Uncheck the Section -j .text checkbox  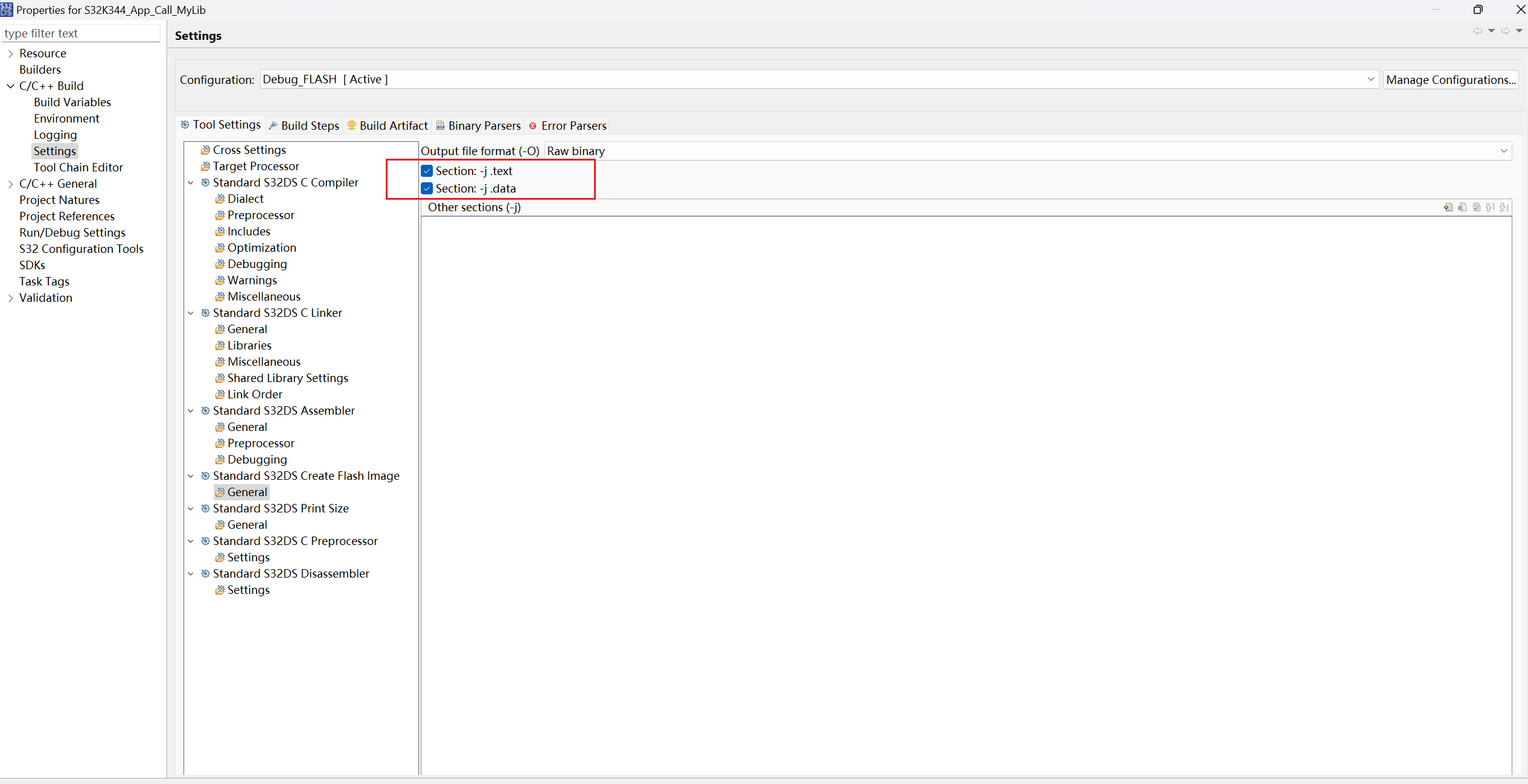pyautogui.click(x=427, y=171)
